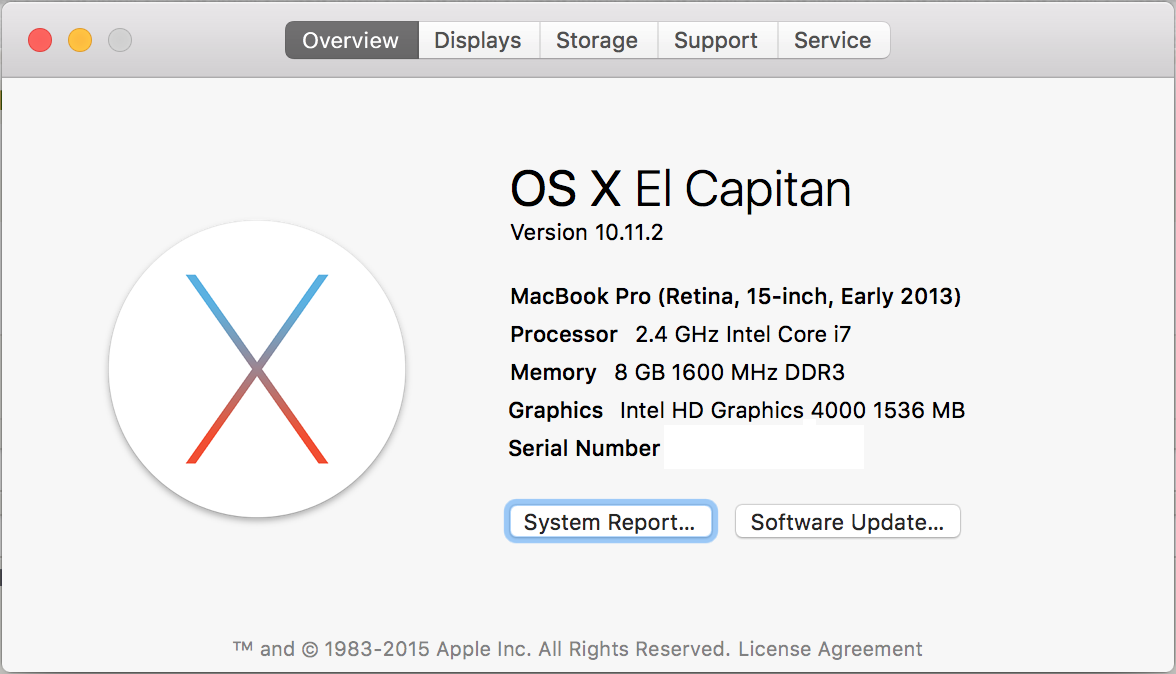Click the redacted Serial Number field
The height and width of the screenshot is (674, 1176).
pos(763,448)
